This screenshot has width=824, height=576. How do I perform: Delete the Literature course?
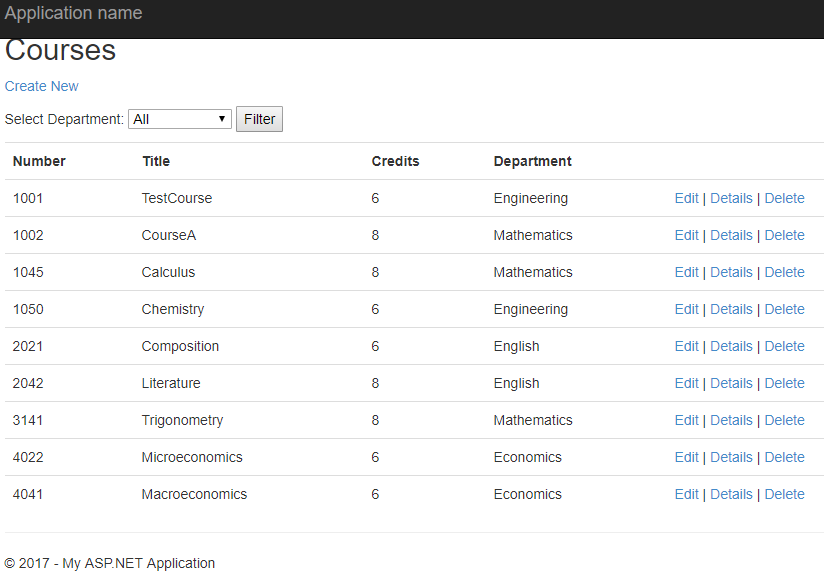coord(784,383)
